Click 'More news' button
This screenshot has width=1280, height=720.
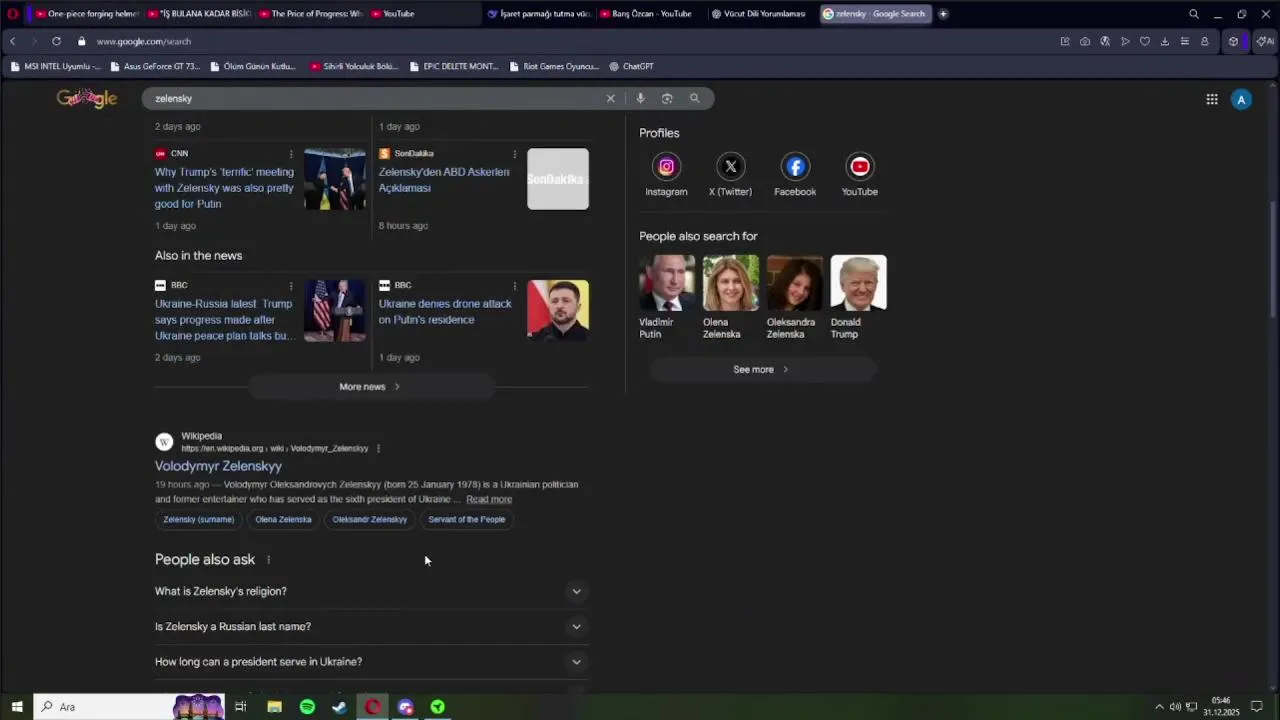pyautogui.click(x=370, y=386)
